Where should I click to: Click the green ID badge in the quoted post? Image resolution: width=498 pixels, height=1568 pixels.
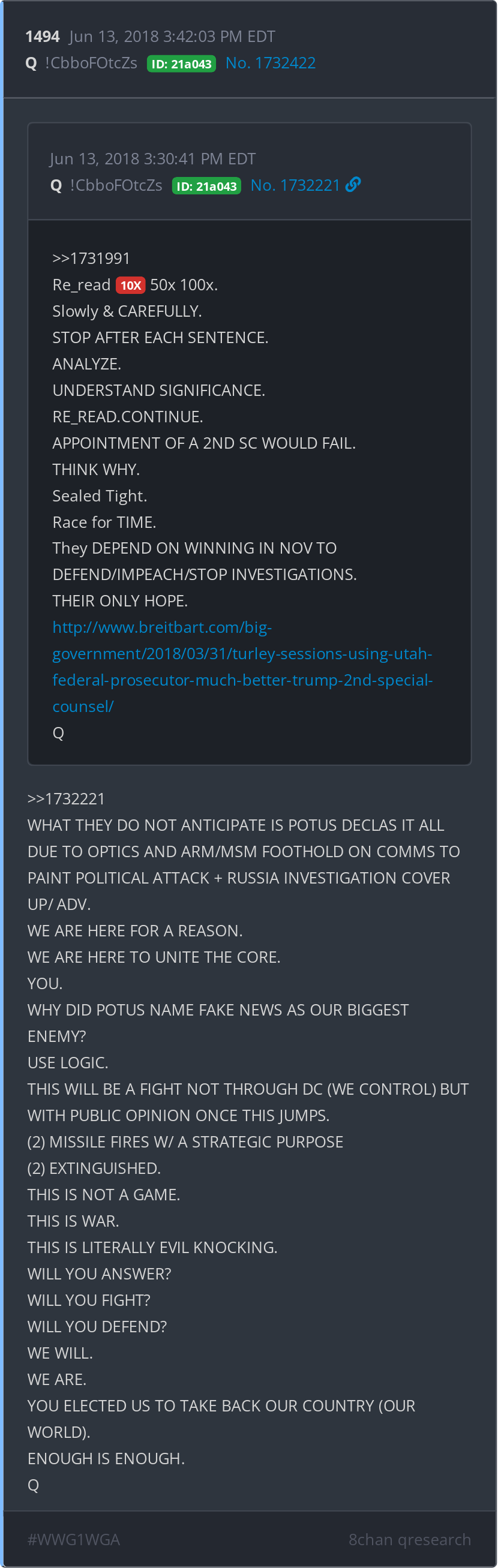click(x=206, y=187)
